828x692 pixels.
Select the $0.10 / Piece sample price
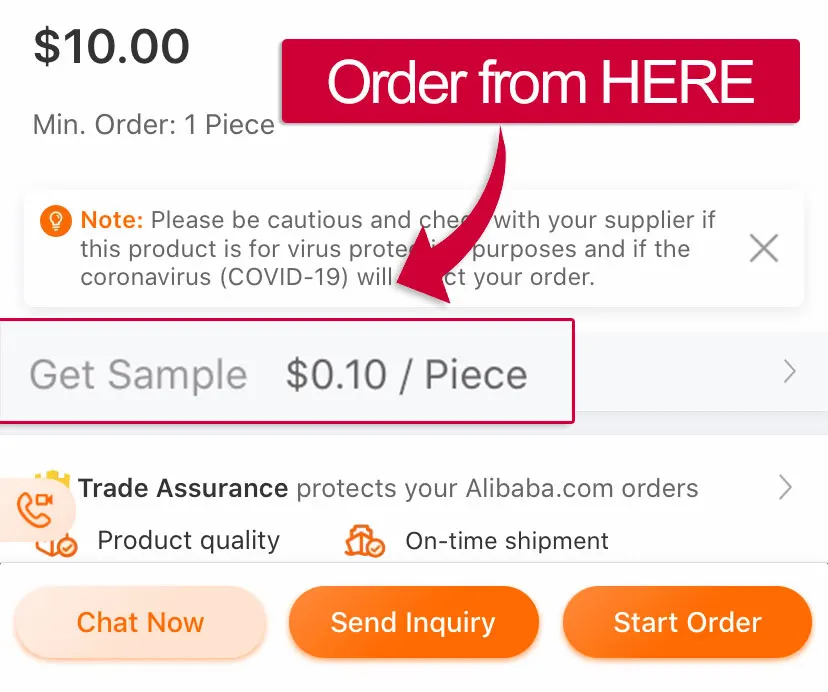point(406,375)
